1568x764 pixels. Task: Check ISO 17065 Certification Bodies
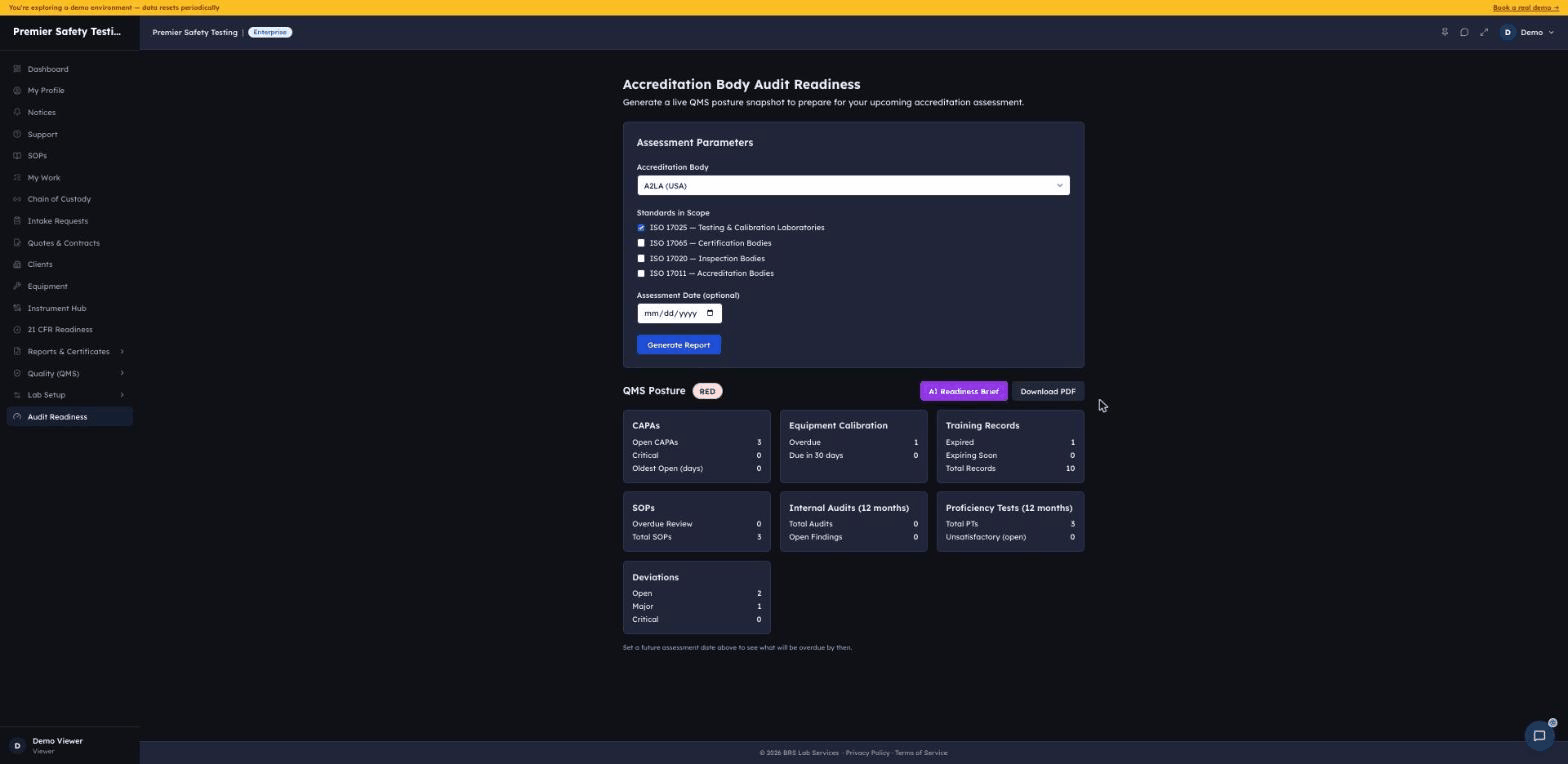click(x=641, y=243)
